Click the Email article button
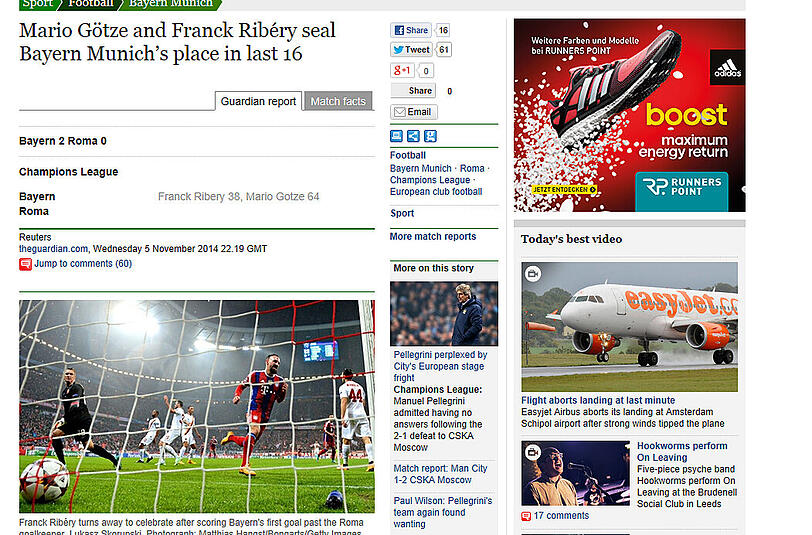812x535 pixels. [x=414, y=112]
